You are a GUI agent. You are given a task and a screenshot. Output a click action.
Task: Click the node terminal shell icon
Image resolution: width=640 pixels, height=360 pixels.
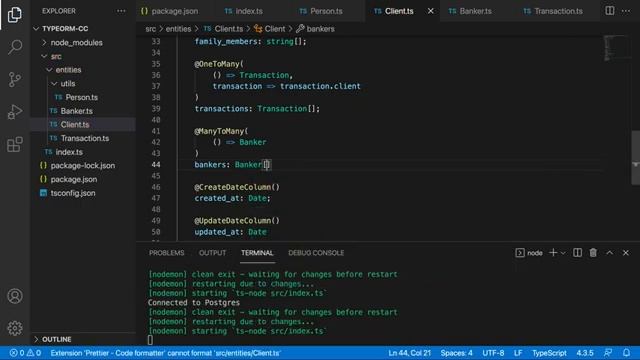click(520, 253)
